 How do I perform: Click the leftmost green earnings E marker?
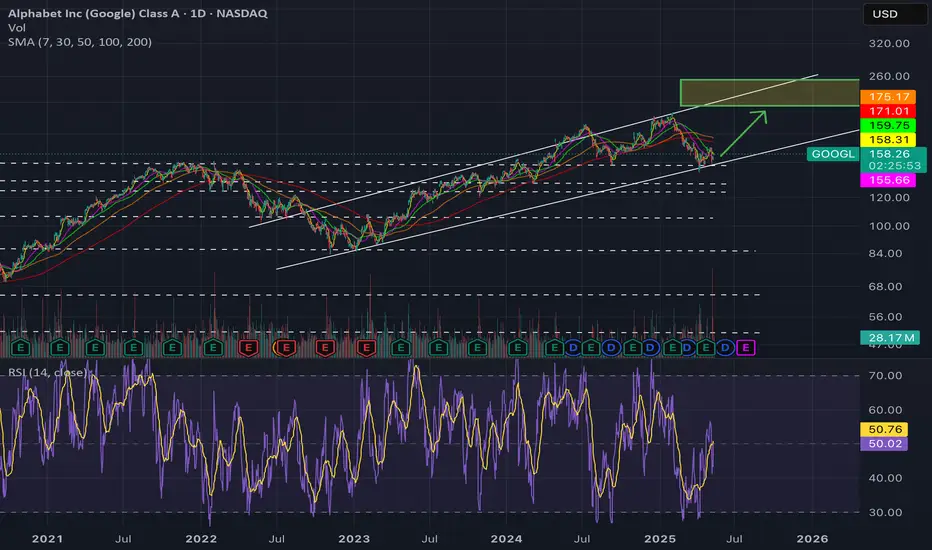click(21, 347)
